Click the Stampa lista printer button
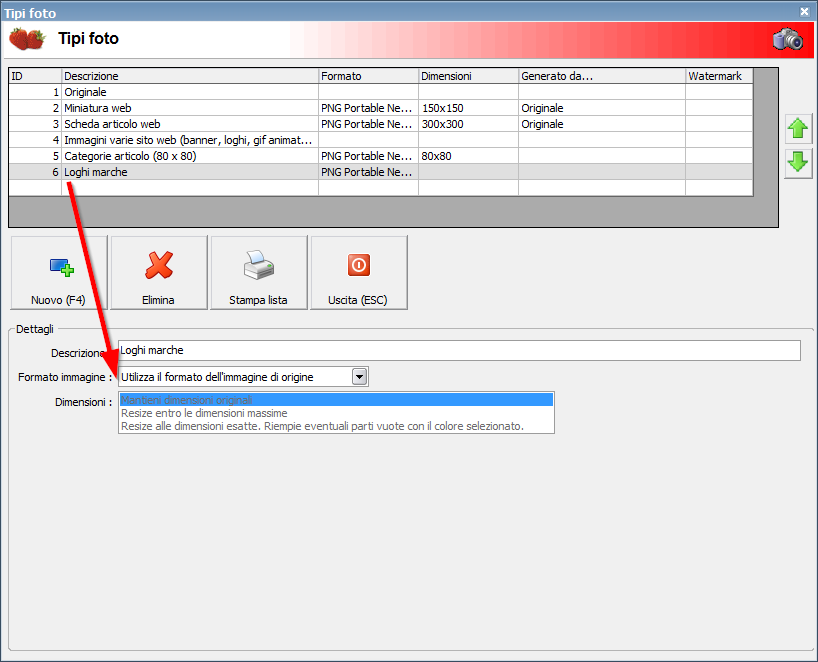This screenshot has height=662, width=818. pyautogui.click(x=259, y=273)
